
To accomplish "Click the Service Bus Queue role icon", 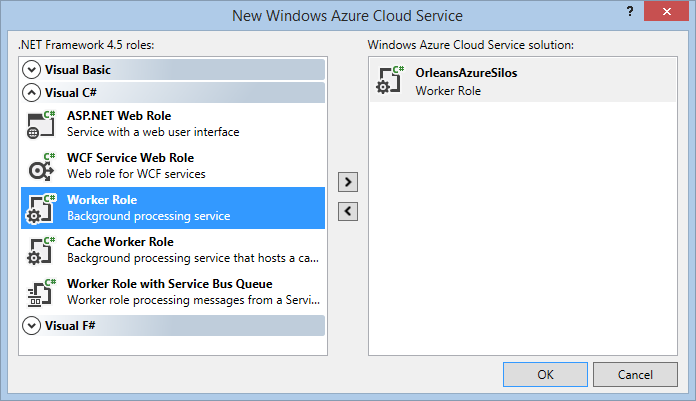I will (x=42, y=292).
